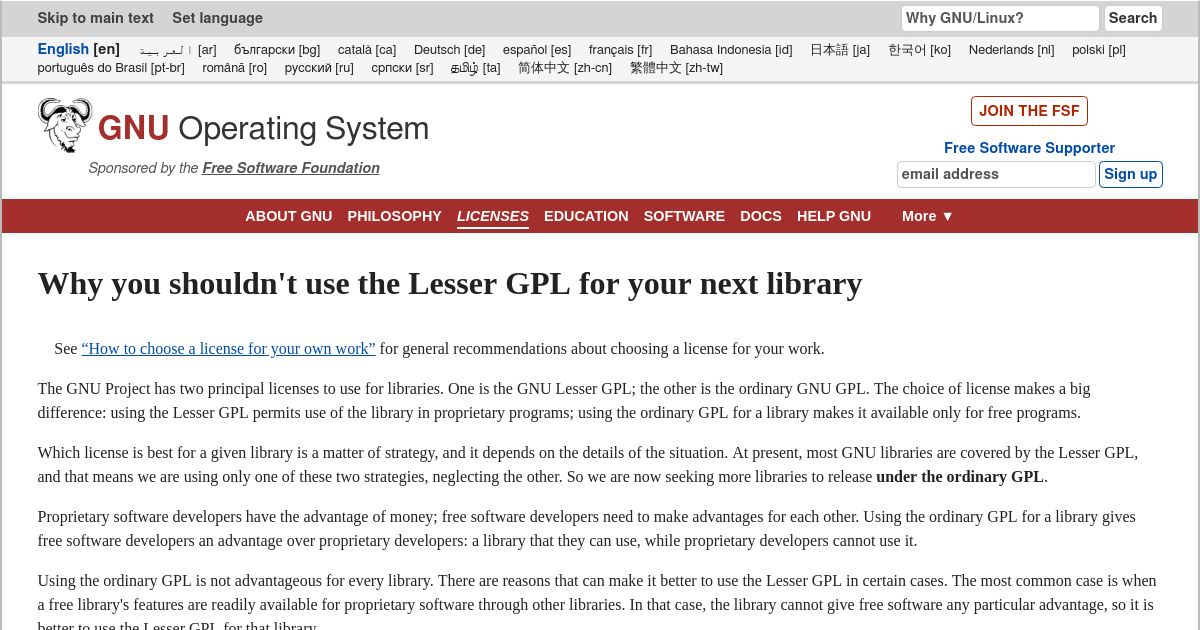The width and height of the screenshot is (1200, 630).
Task: Go to the Philosophy section
Action: [394, 216]
